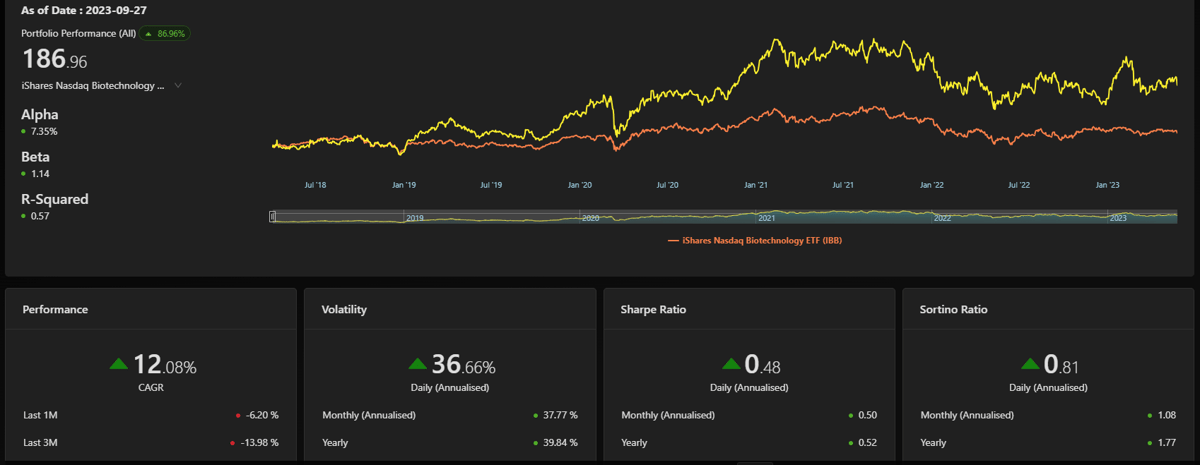The height and width of the screenshot is (465, 1200).
Task: Click the 2022 marker in range navigator
Action: 942,218
